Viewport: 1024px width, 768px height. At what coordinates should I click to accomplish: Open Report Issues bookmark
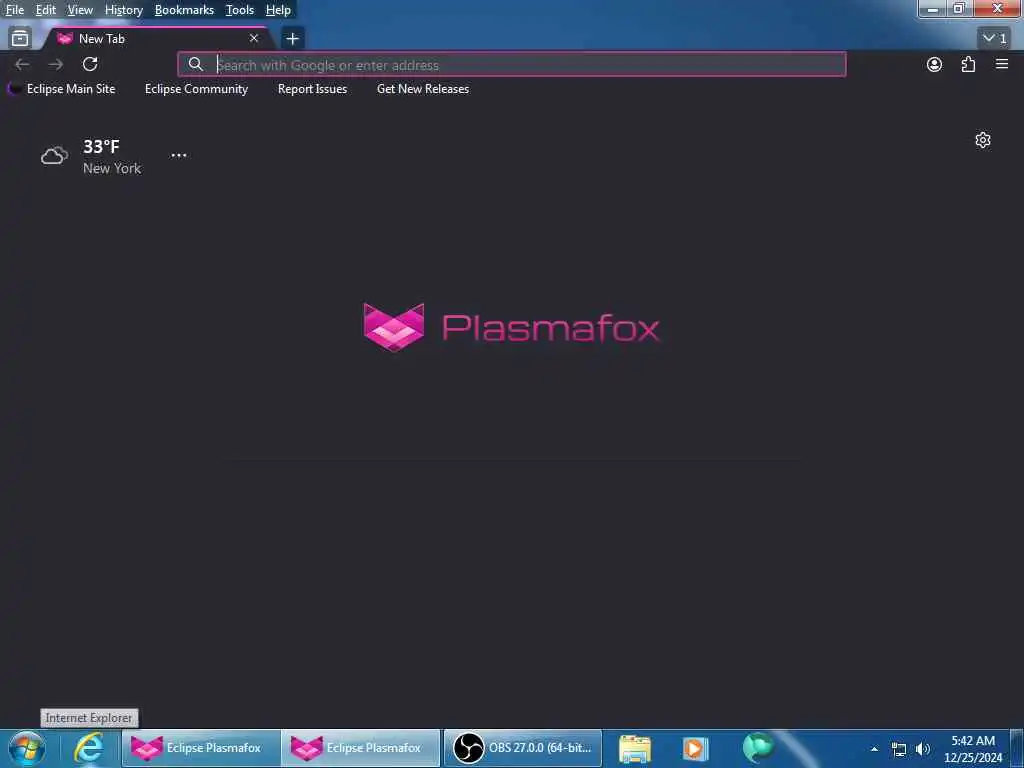tap(312, 89)
